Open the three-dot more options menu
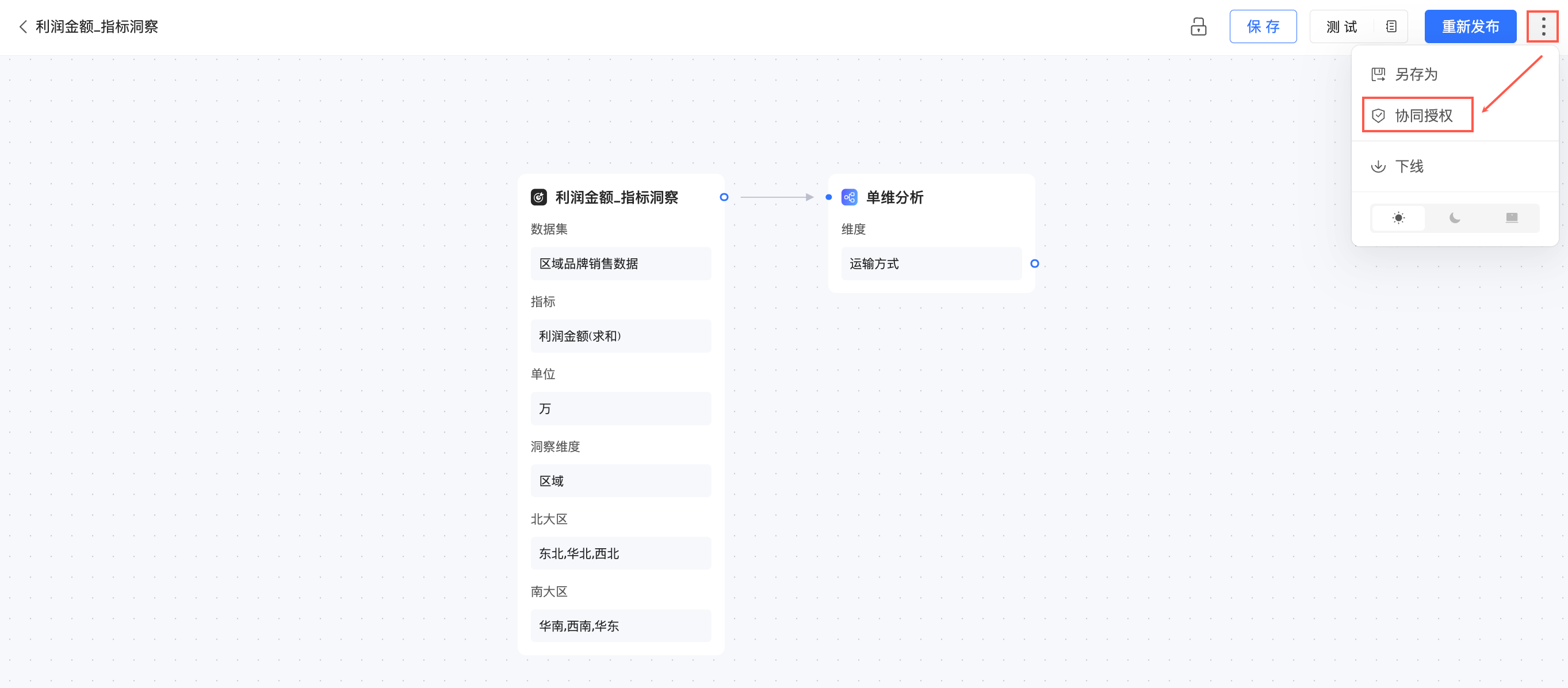 [x=1543, y=27]
